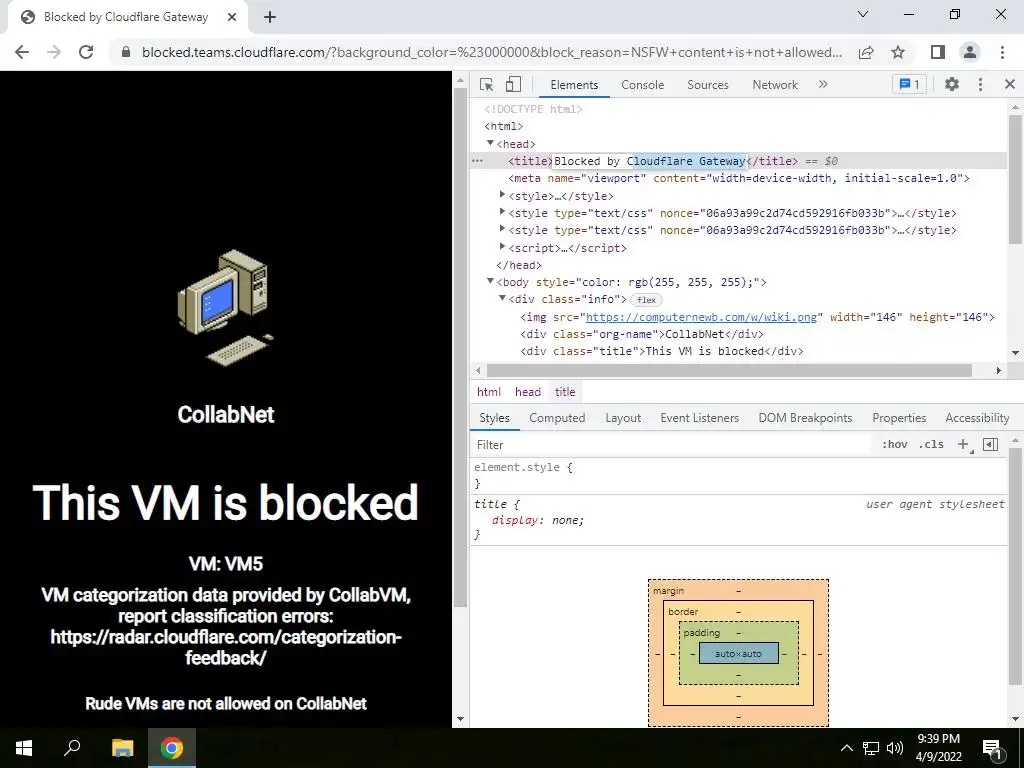Select the html opening tag node
This screenshot has height=768, width=1024.
pyautogui.click(x=504, y=126)
